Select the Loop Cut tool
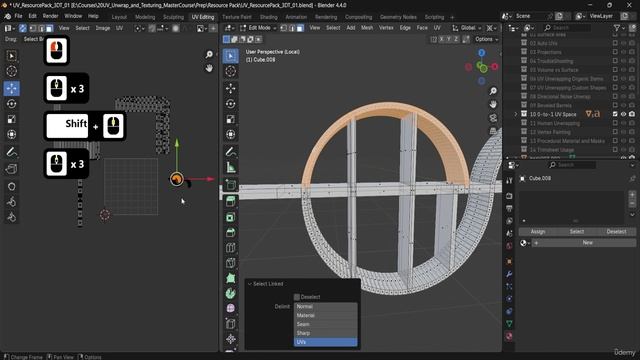The image size is (640, 360). [231, 248]
